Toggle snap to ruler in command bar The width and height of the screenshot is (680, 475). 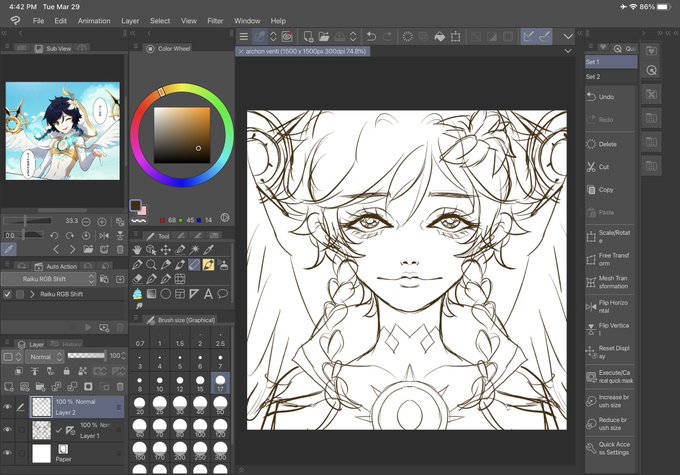tap(528, 36)
